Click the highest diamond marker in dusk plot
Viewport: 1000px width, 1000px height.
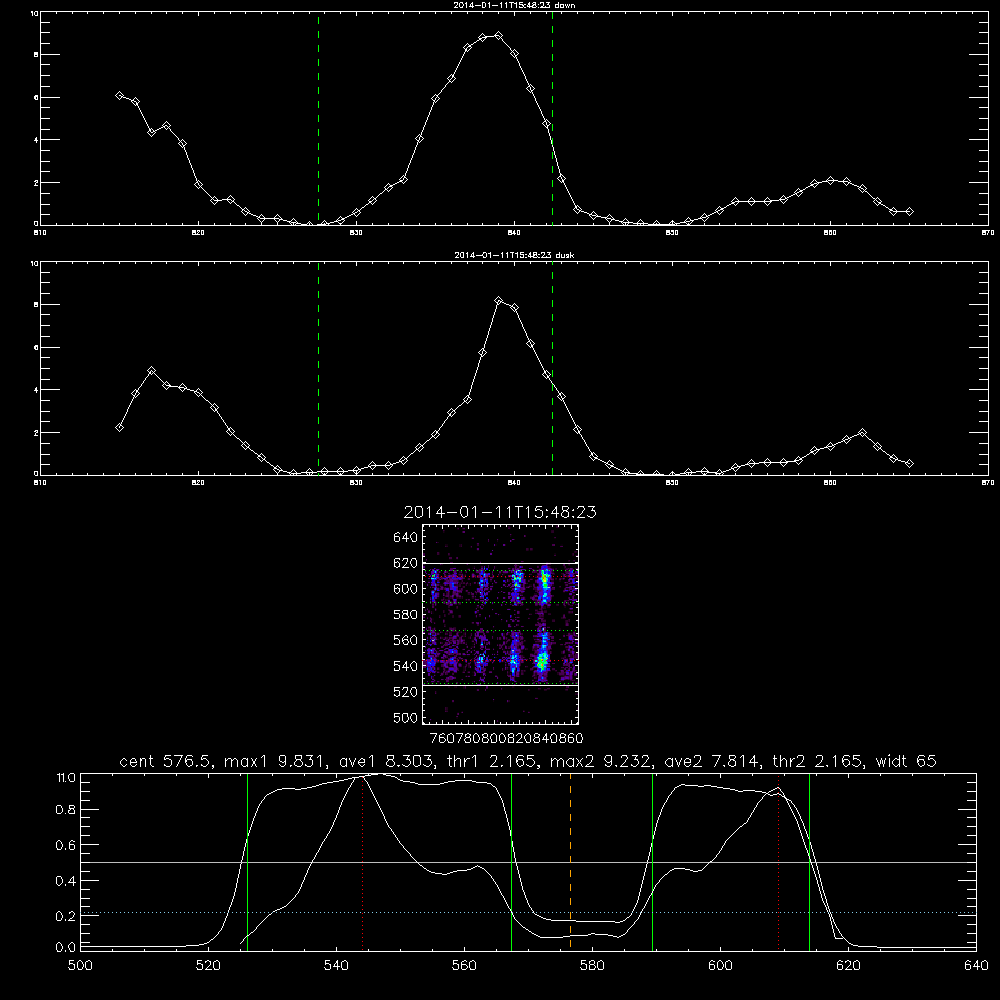click(x=499, y=300)
